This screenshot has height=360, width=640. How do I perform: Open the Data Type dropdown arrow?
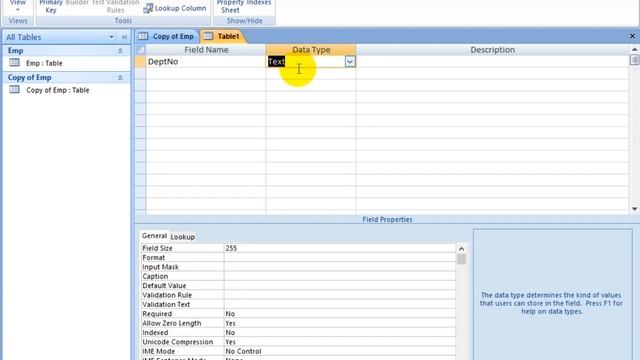[x=350, y=62]
